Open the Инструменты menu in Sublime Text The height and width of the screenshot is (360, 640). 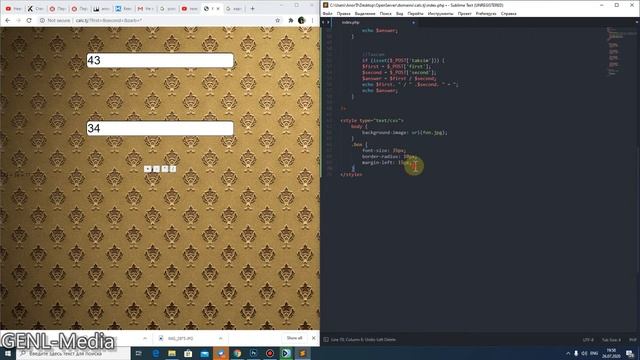440,13
